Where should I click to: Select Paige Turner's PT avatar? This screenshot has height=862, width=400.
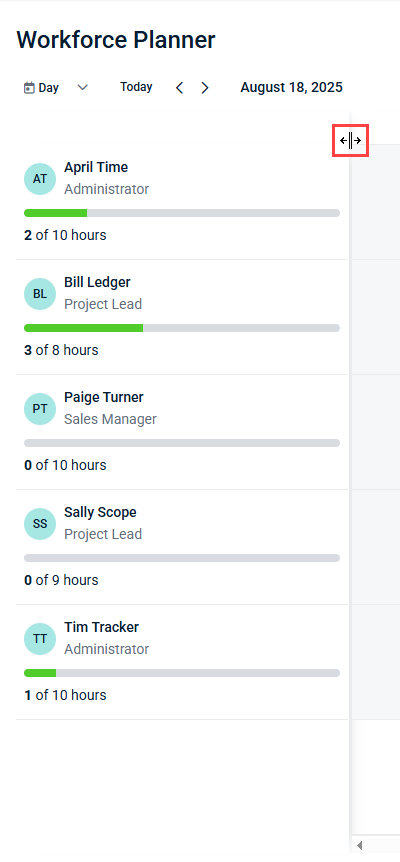40,408
